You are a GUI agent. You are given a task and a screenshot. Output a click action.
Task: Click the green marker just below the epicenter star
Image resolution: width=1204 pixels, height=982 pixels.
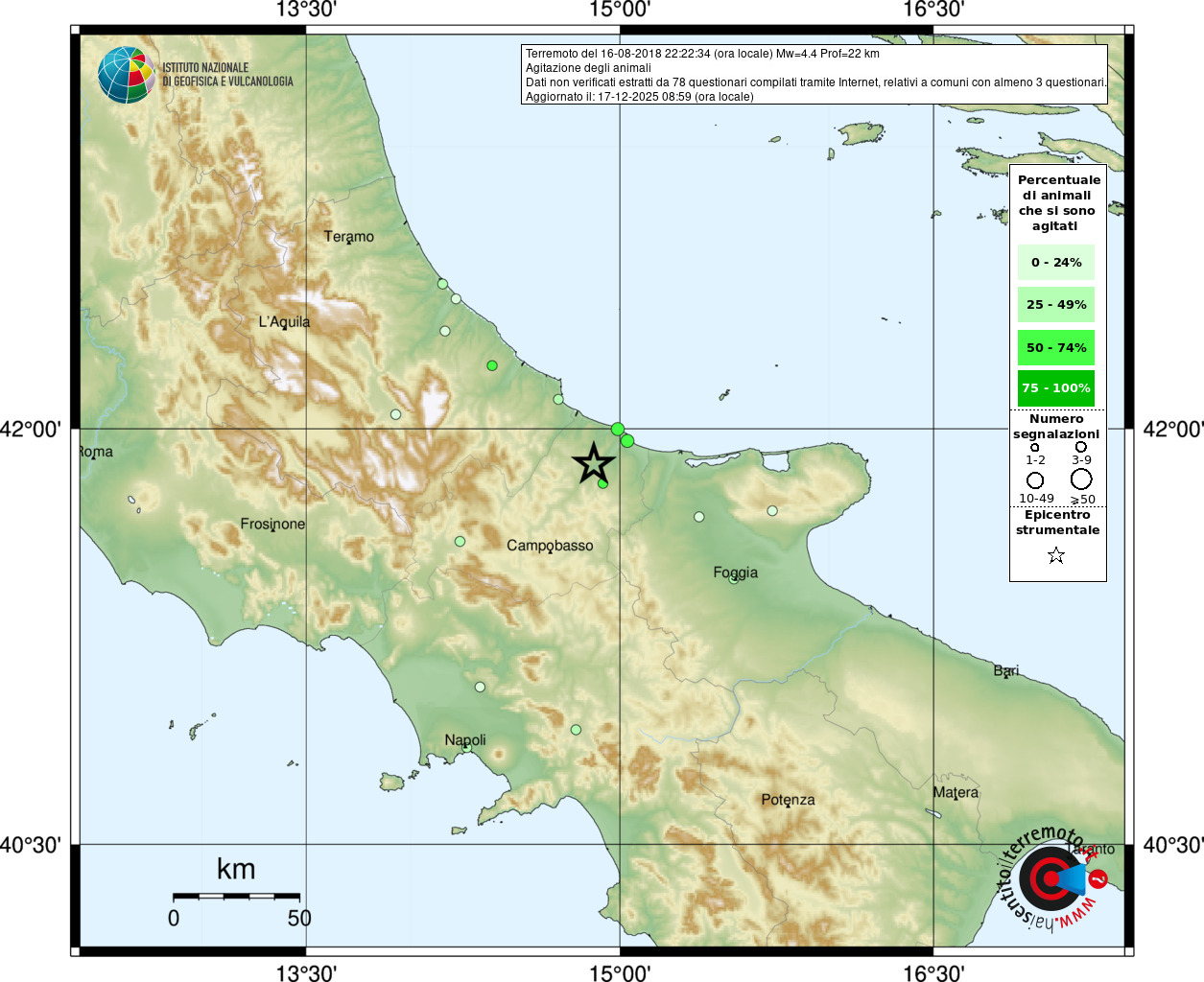[602, 483]
